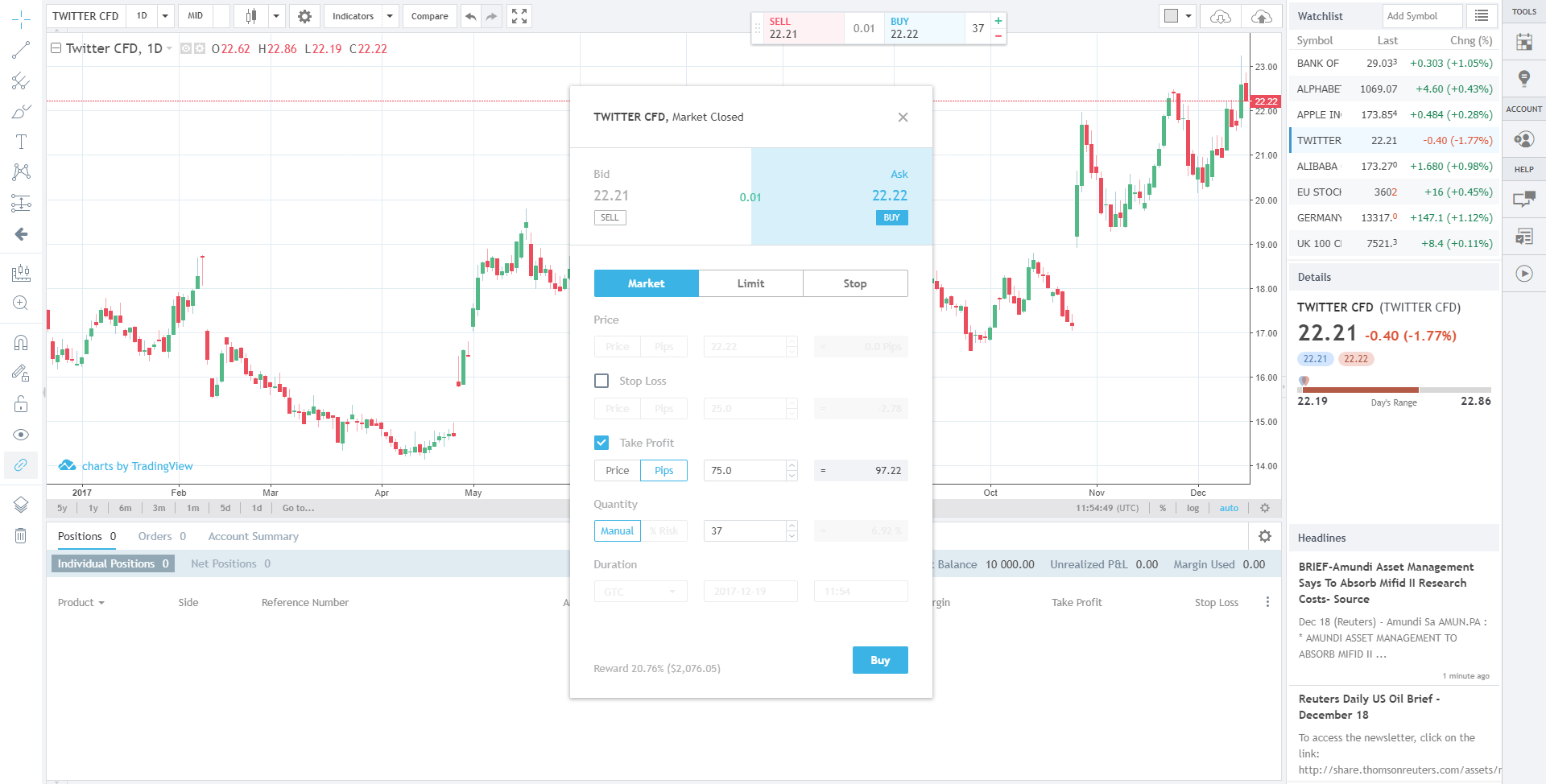Click the blue Buy button in order dialog
Screen dimensions: 1546x784
pyautogui.click(x=880, y=660)
